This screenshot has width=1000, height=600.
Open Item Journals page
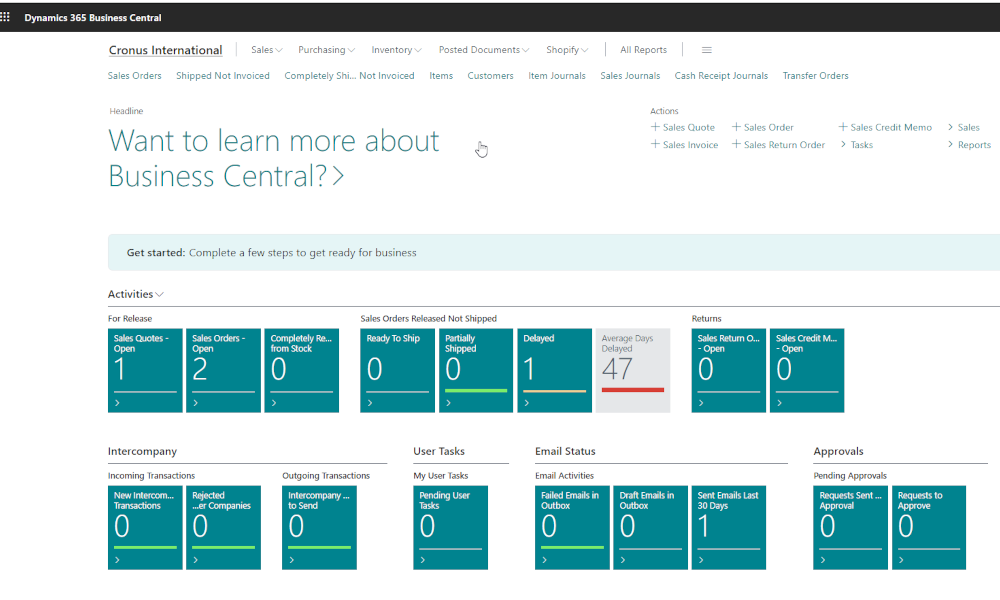[x=556, y=75]
